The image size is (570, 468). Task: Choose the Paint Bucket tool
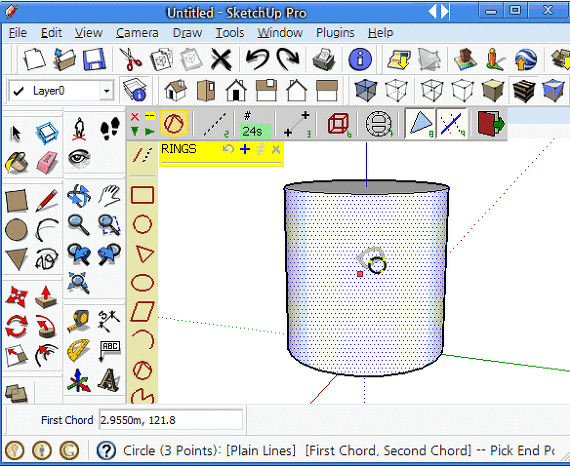(x=16, y=162)
